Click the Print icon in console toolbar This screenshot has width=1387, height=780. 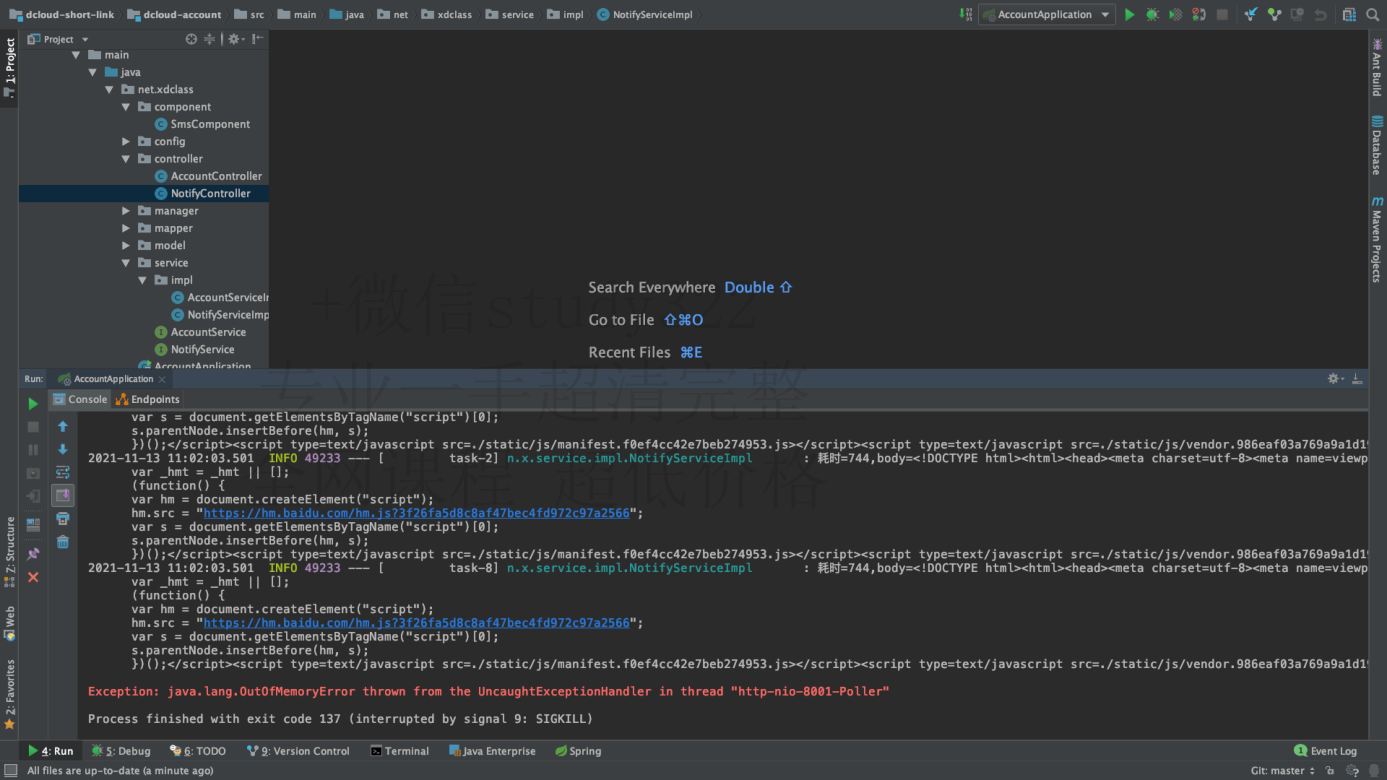(63, 519)
